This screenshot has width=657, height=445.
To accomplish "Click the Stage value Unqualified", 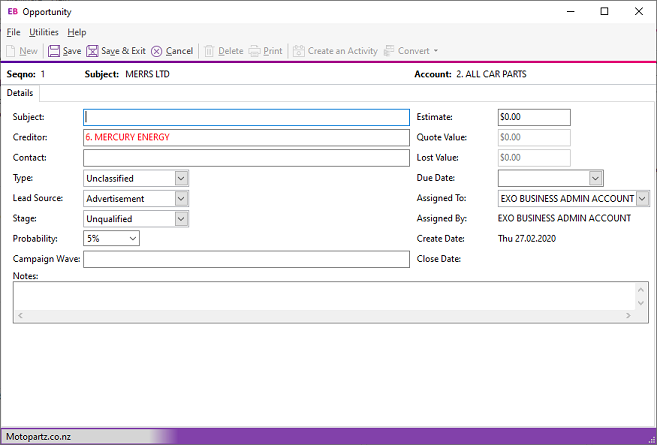I will [x=109, y=219].
